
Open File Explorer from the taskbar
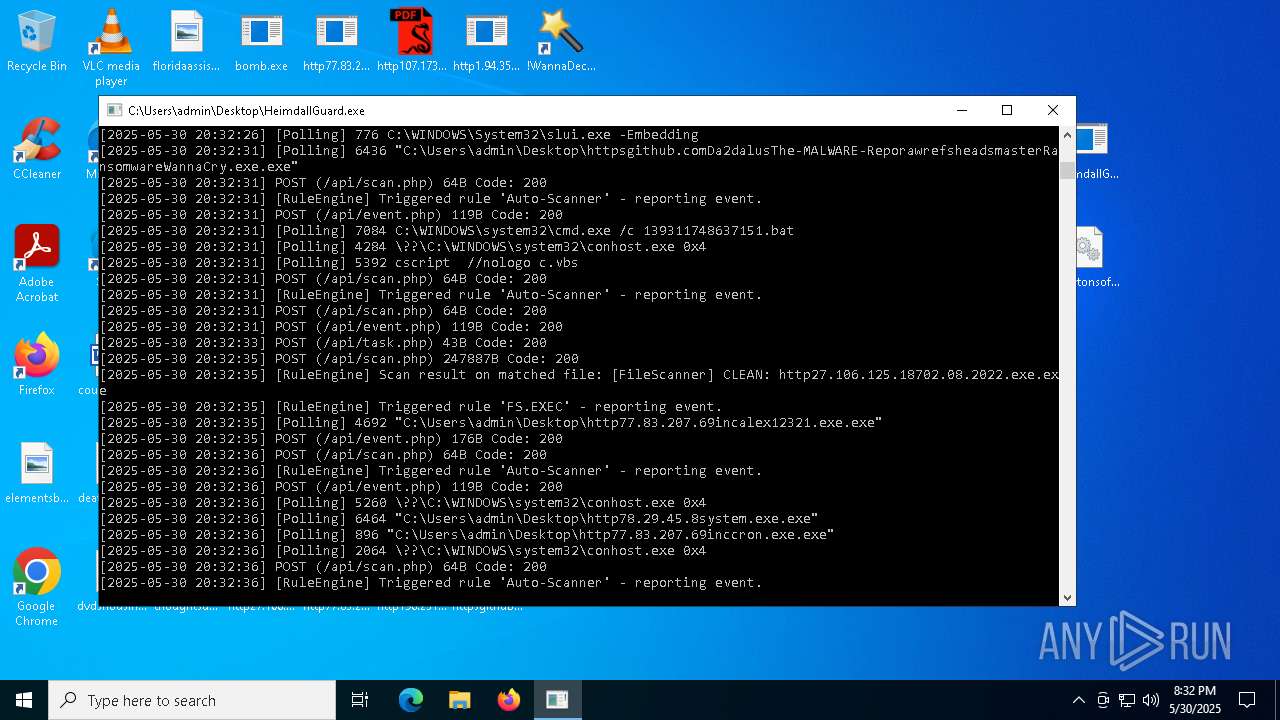(459, 700)
